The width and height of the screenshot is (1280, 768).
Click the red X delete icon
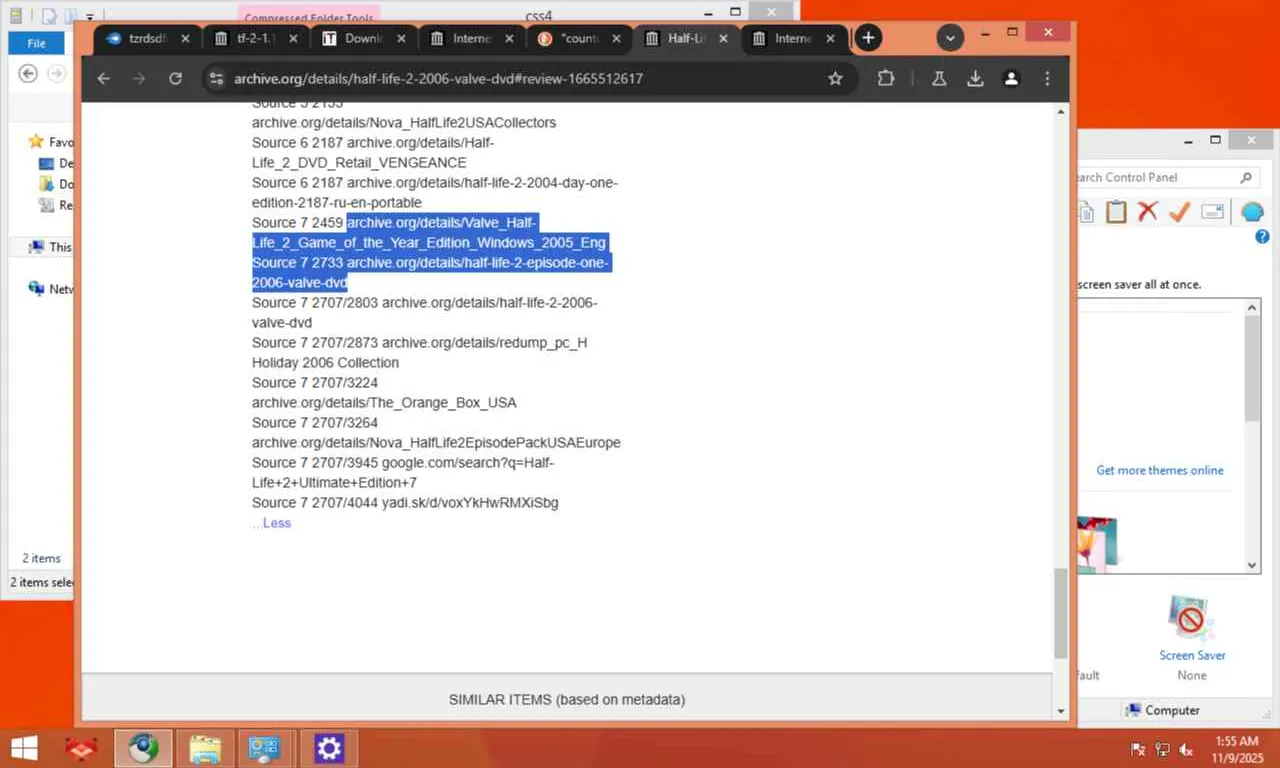(x=1148, y=211)
